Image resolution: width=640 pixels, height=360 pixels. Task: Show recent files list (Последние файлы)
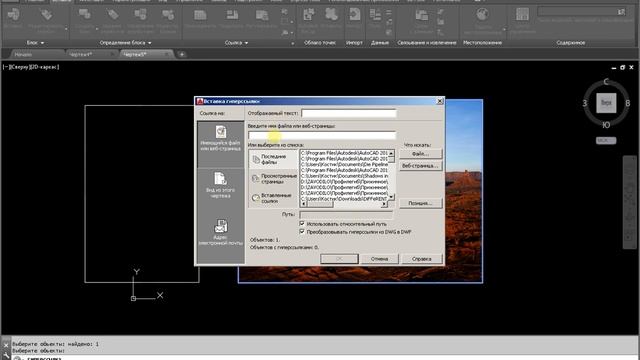[273, 159]
